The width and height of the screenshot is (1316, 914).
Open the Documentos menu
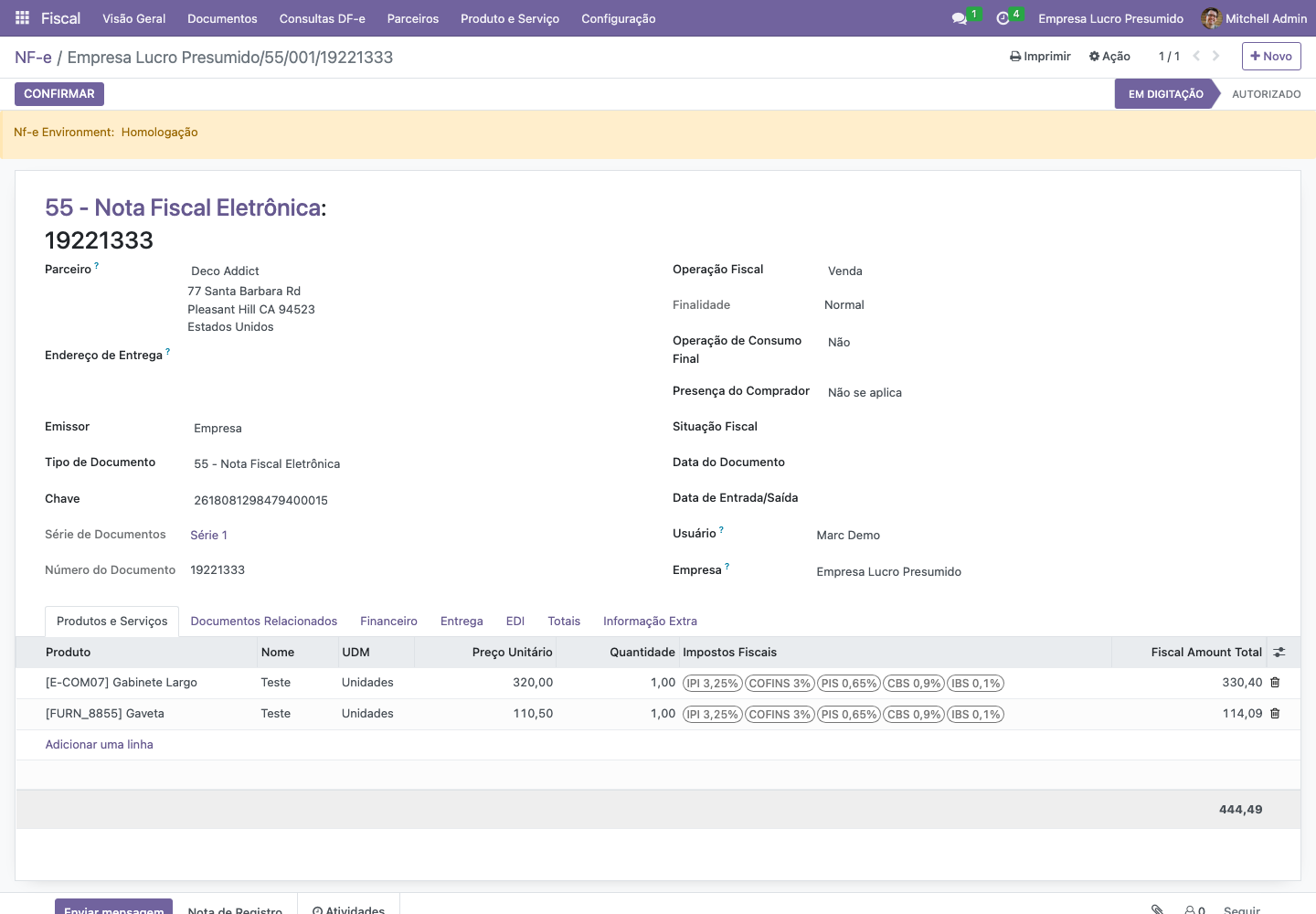[222, 18]
